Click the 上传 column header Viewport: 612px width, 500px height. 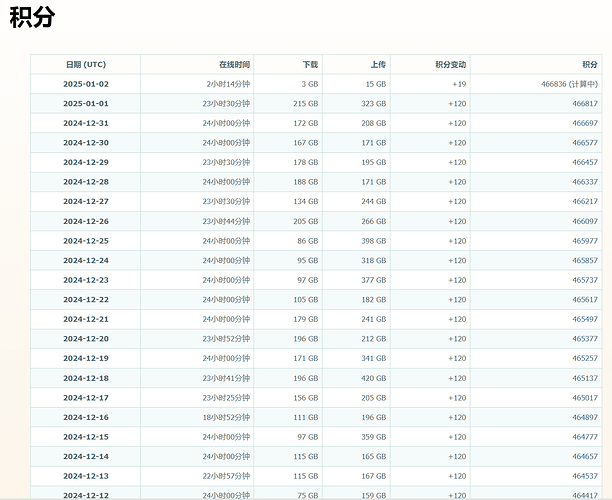pyautogui.click(x=378, y=64)
